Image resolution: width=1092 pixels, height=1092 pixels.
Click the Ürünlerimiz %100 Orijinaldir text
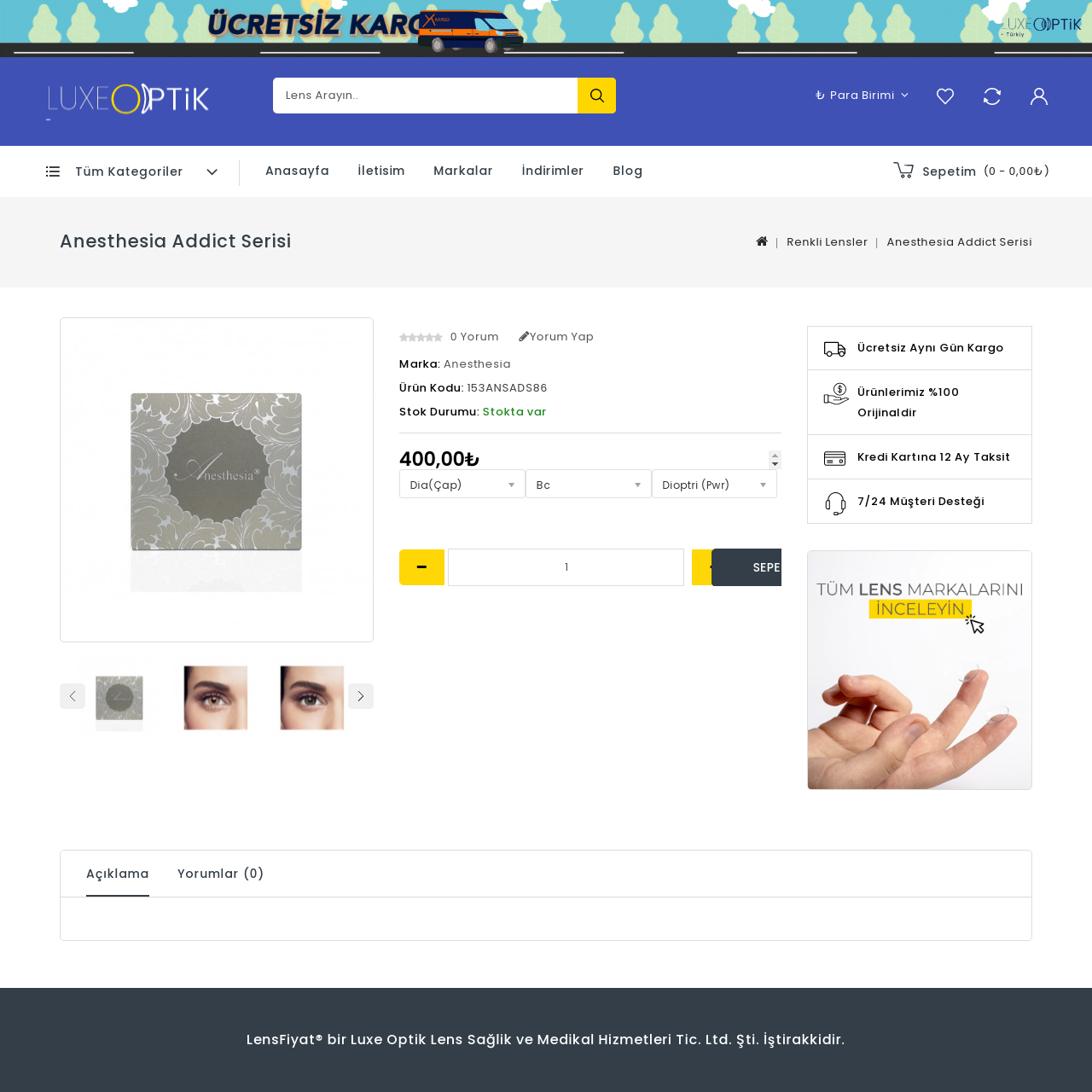pyautogui.click(x=908, y=403)
